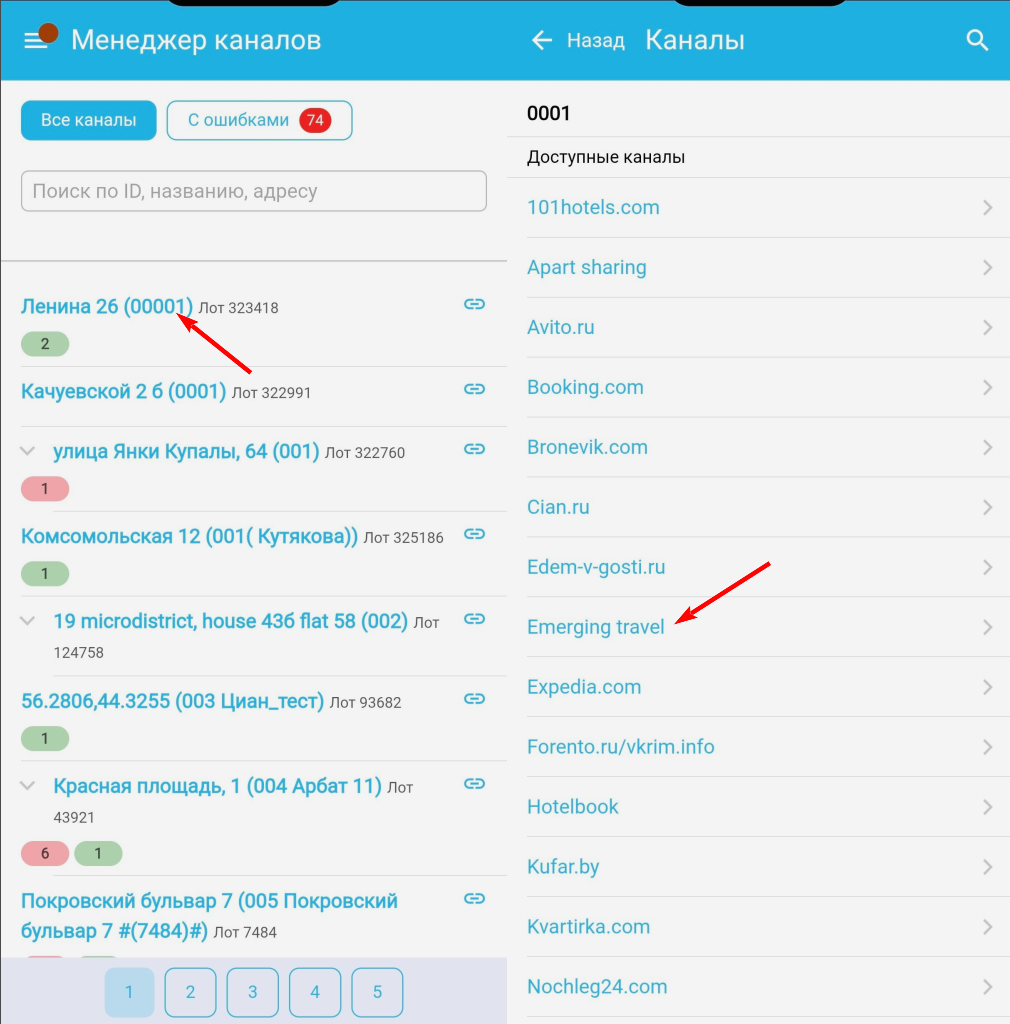This screenshot has width=1010, height=1024.
Task: Open 19 microdistrict, house 436 listing
Action: [230, 621]
